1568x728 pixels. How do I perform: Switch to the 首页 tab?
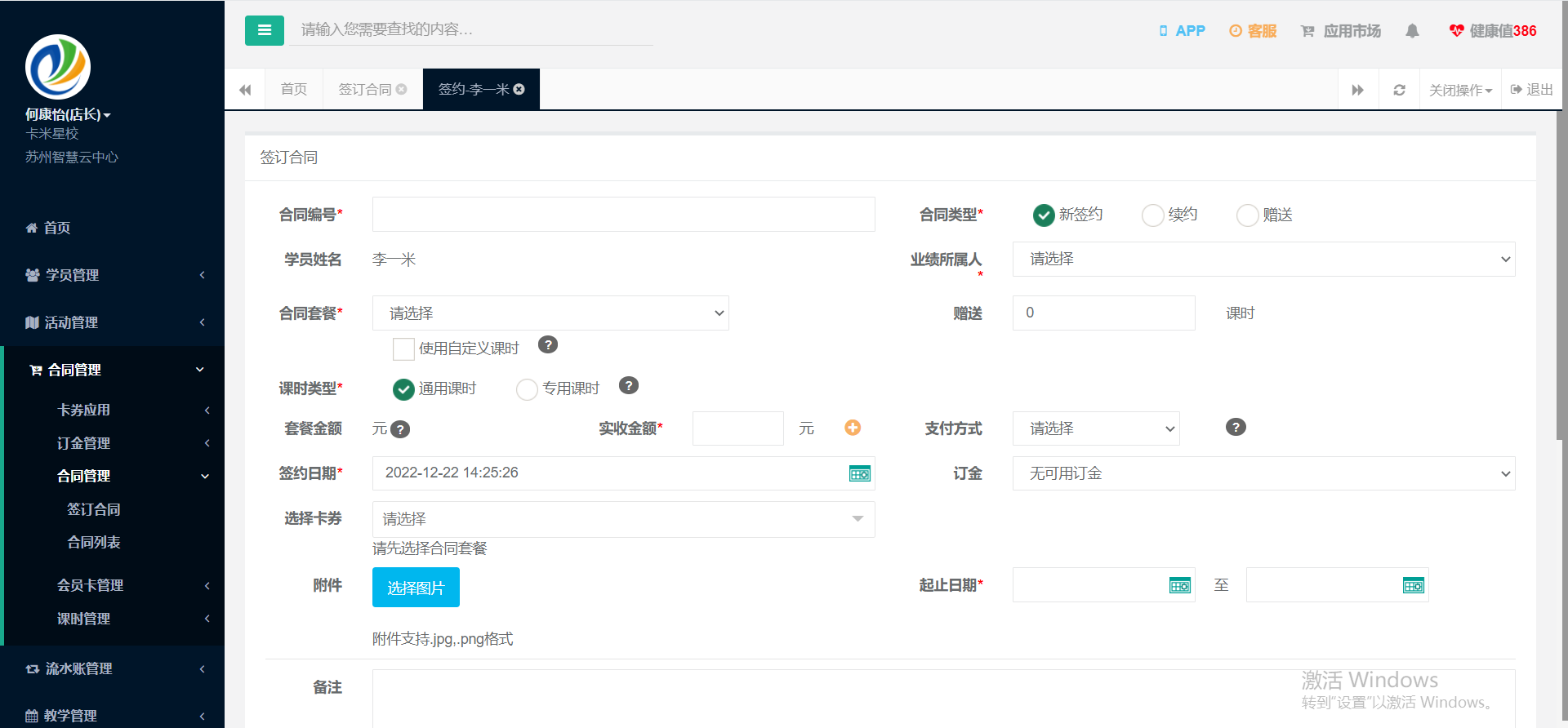pyautogui.click(x=294, y=89)
